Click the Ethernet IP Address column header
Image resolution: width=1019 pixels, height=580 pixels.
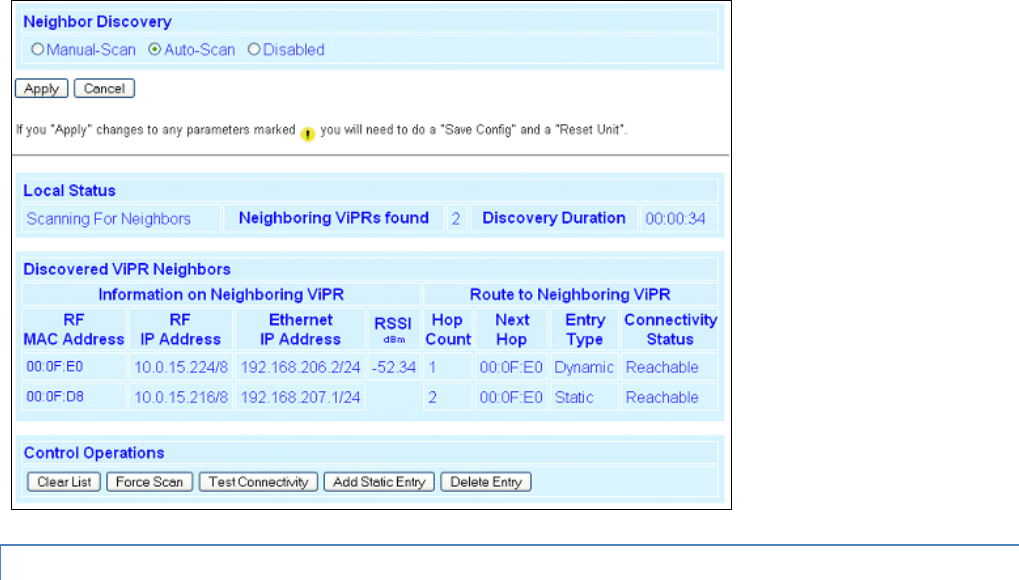[x=300, y=330]
